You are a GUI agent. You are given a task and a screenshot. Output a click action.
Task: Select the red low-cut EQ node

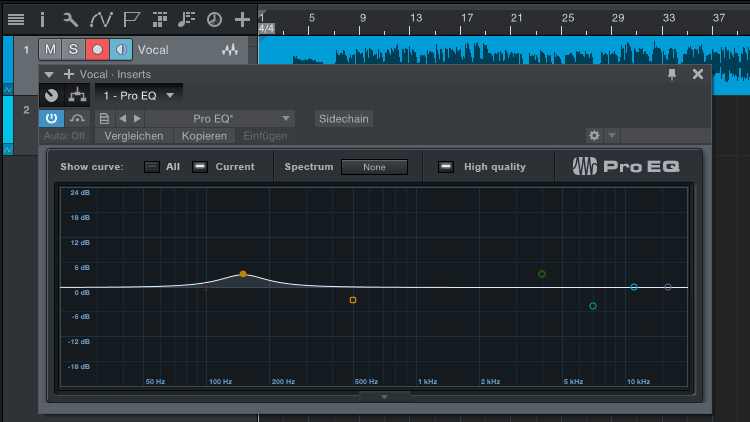coord(206,287)
